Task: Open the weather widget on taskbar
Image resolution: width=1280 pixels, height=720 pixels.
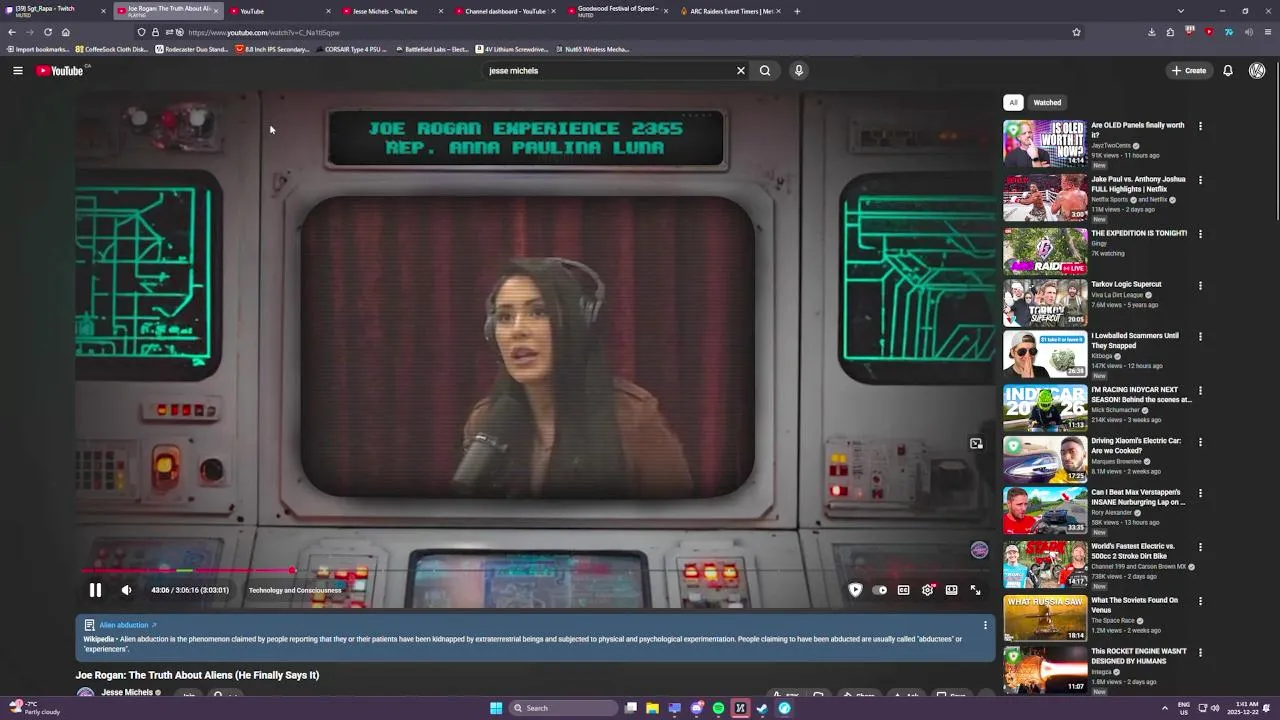Action: [35, 708]
